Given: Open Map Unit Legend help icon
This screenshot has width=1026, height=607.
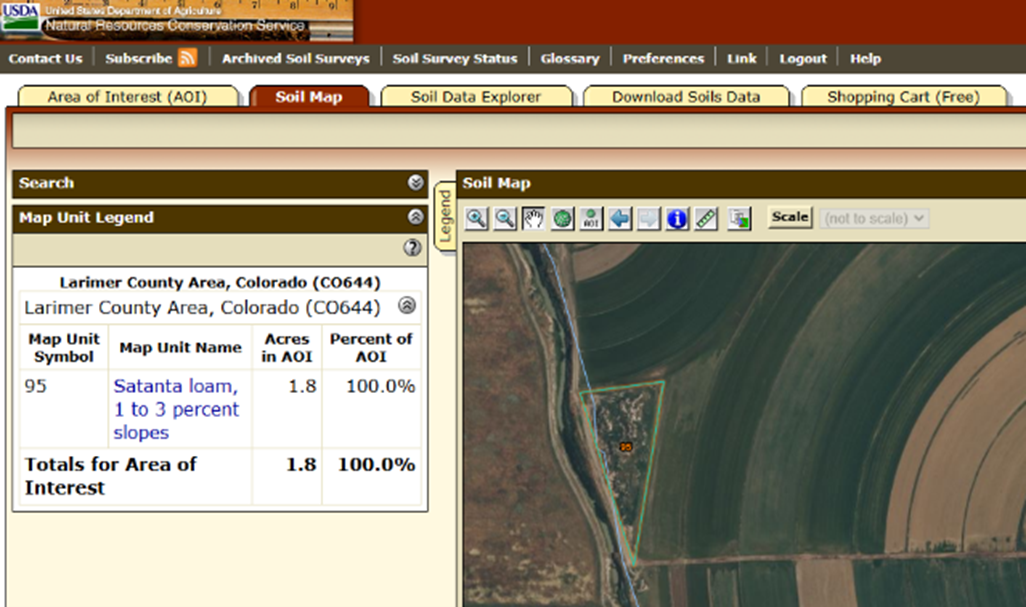Looking at the screenshot, I should (x=412, y=247).
